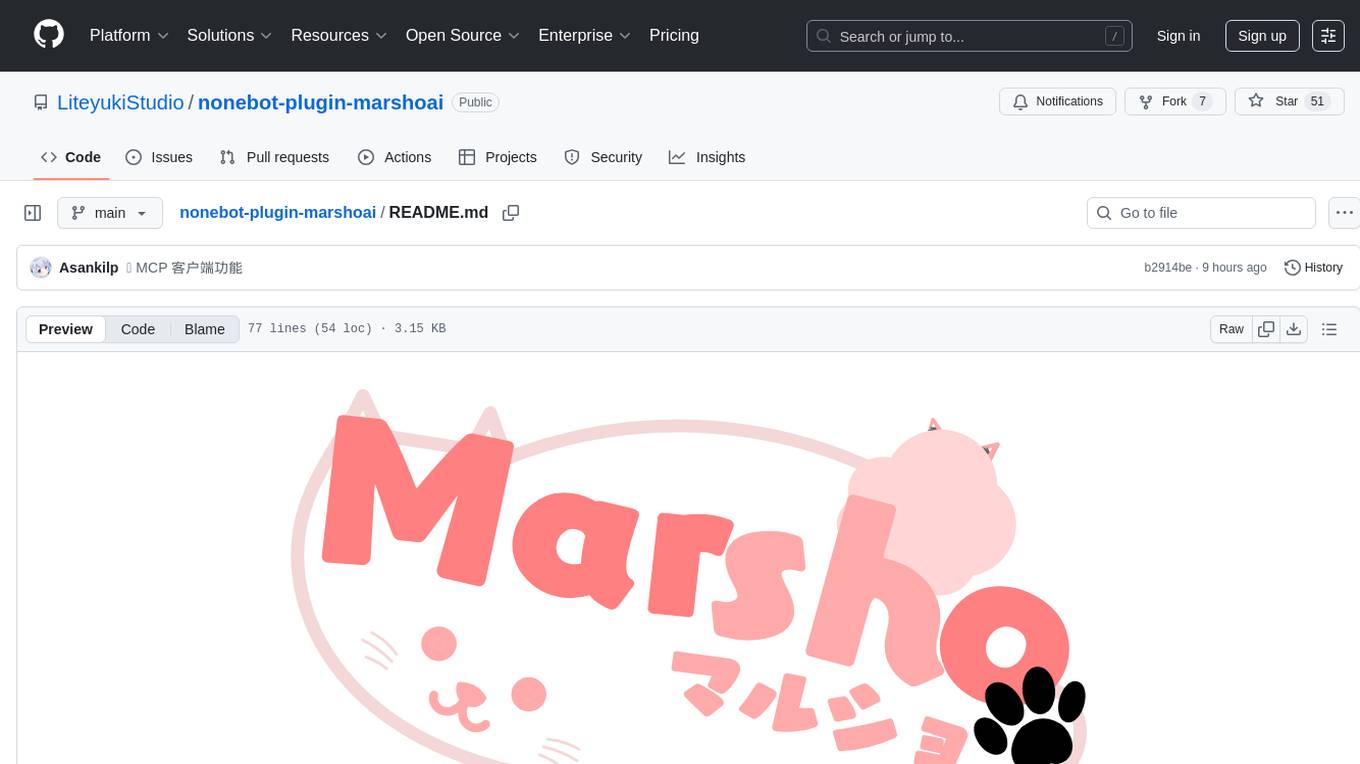Image resolution: width=1360 pixels, height=764 pixels.
Task: Enable Notifications for this repository
Action: 1058,101
